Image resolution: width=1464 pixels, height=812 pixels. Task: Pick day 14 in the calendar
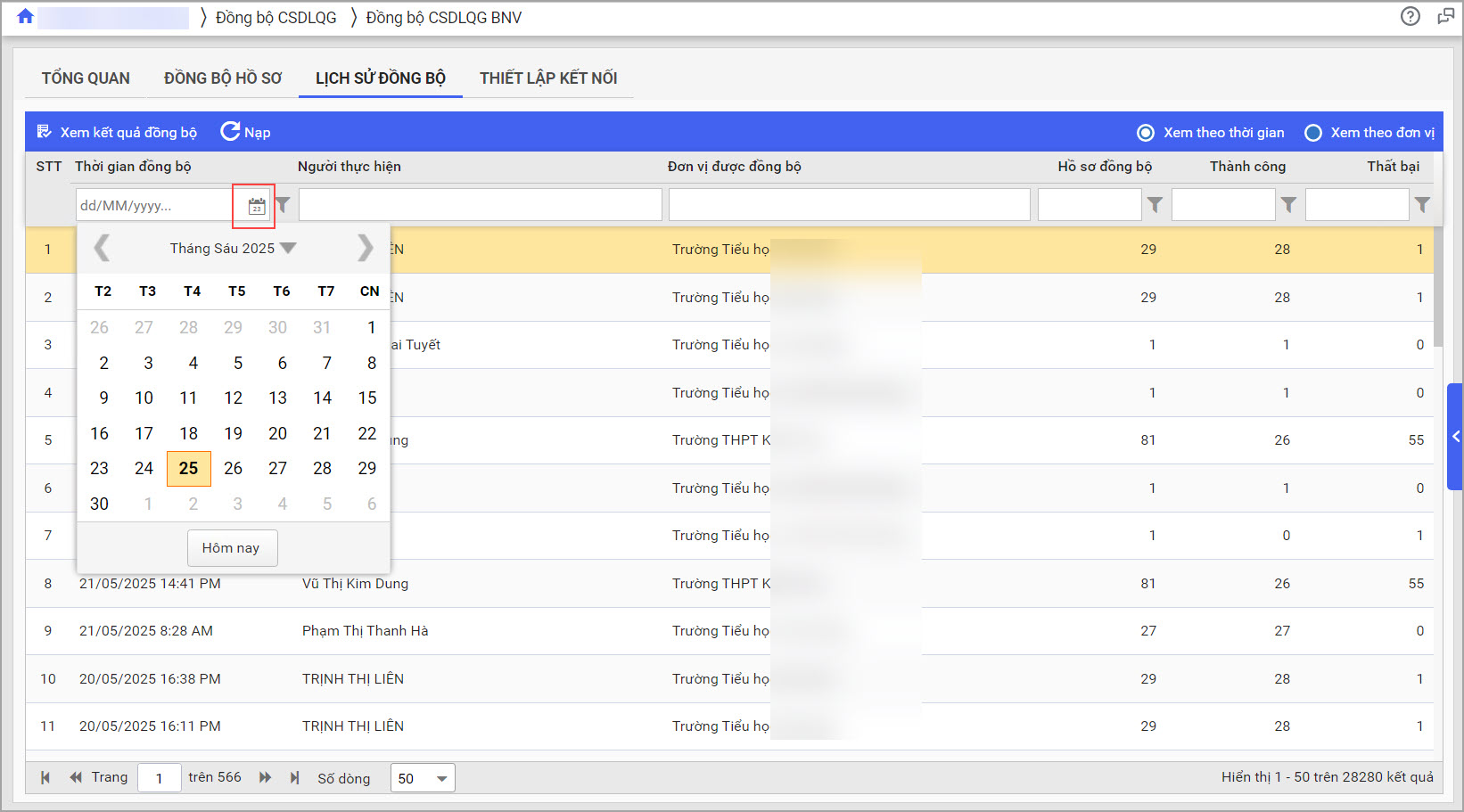(323, 398)
